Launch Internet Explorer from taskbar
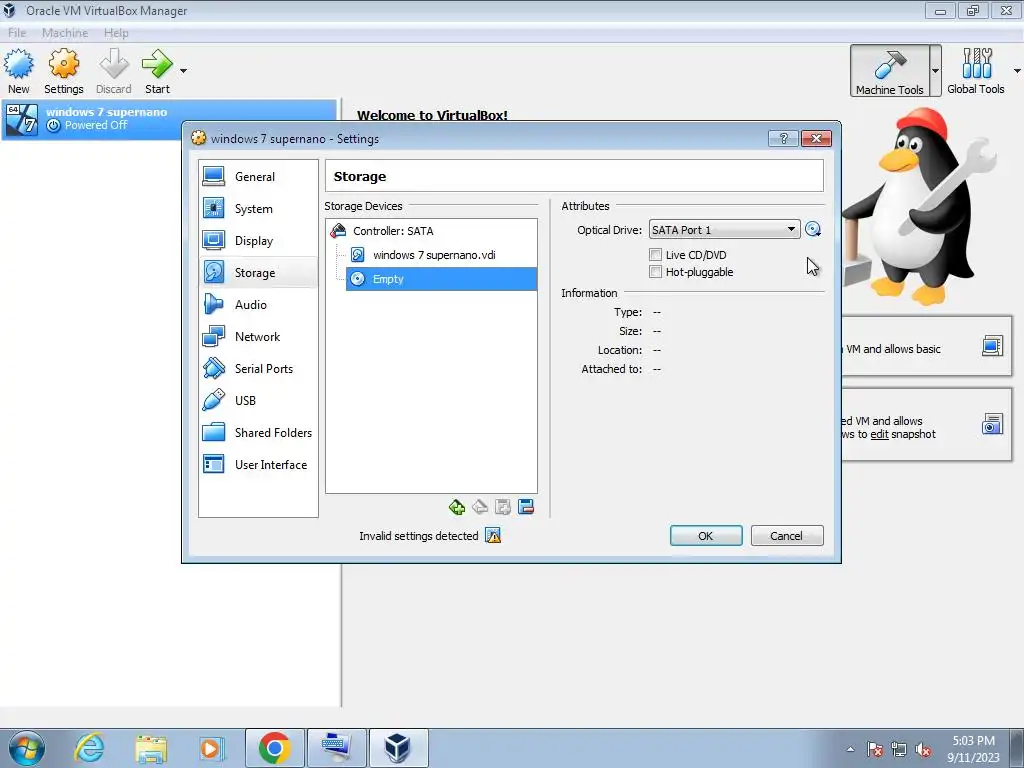This screenshot has width=1024, height=768. click(x=89, y=748)
